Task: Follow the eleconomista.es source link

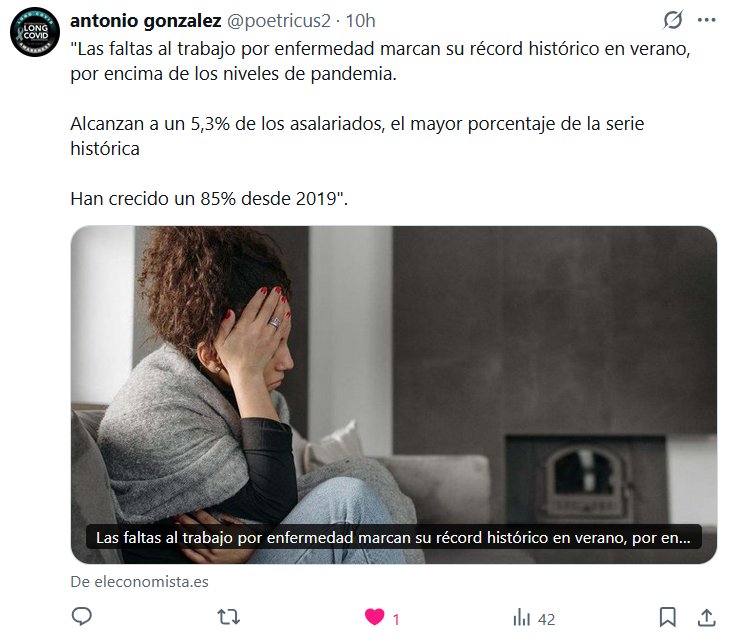Action: pyautogui.click(x=139, y=582)
